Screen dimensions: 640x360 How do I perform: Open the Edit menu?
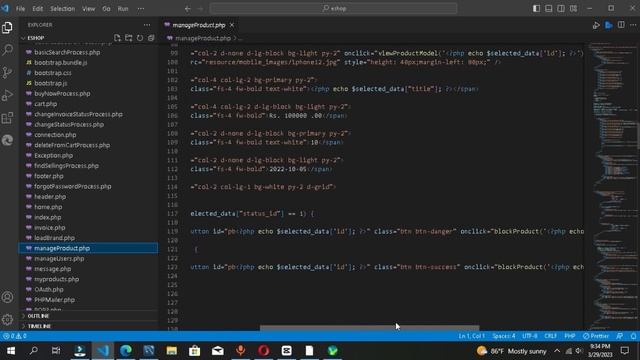tap(38, 9)
